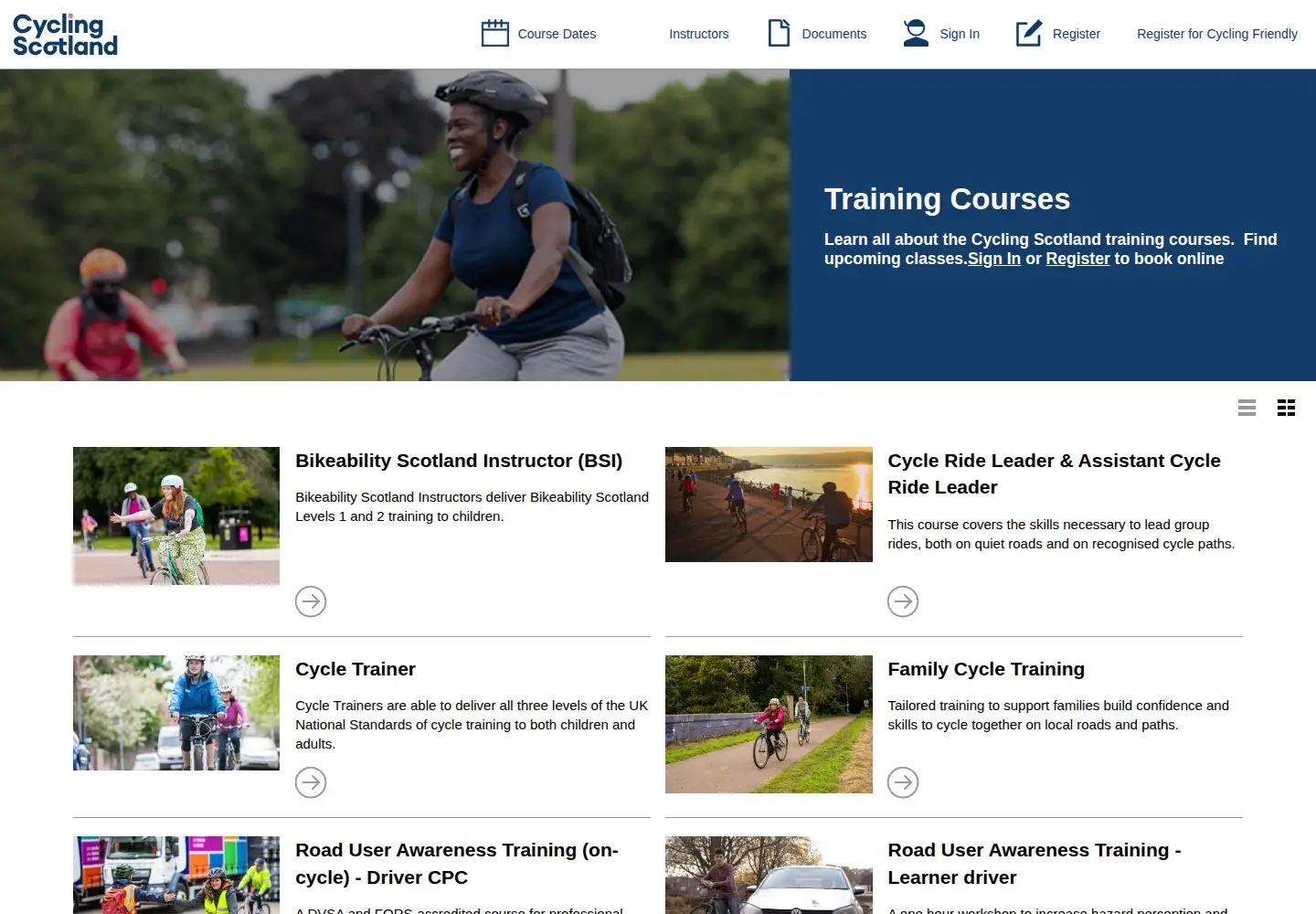This screenshot has width=1316, height=914.
Task: Open the Cycle Trainer course title
Action: point(356,669)
